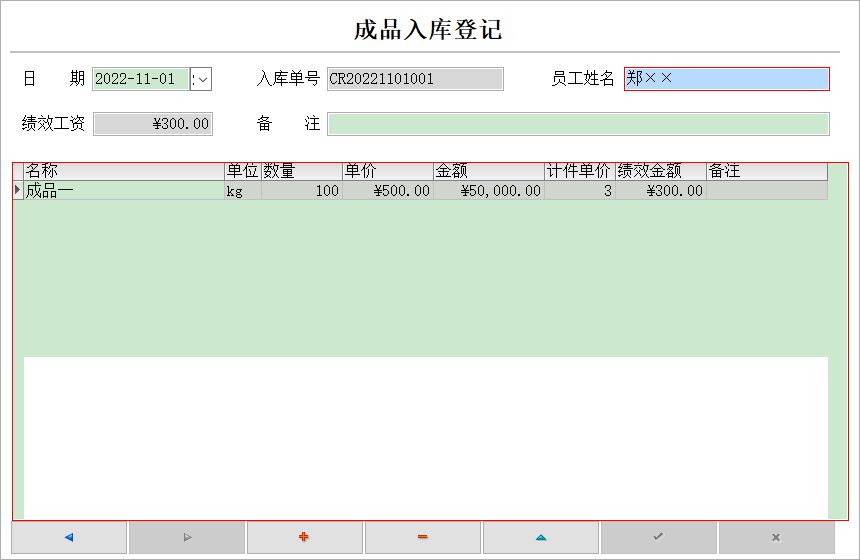Cancel editing with the X button

click(777, 537)
